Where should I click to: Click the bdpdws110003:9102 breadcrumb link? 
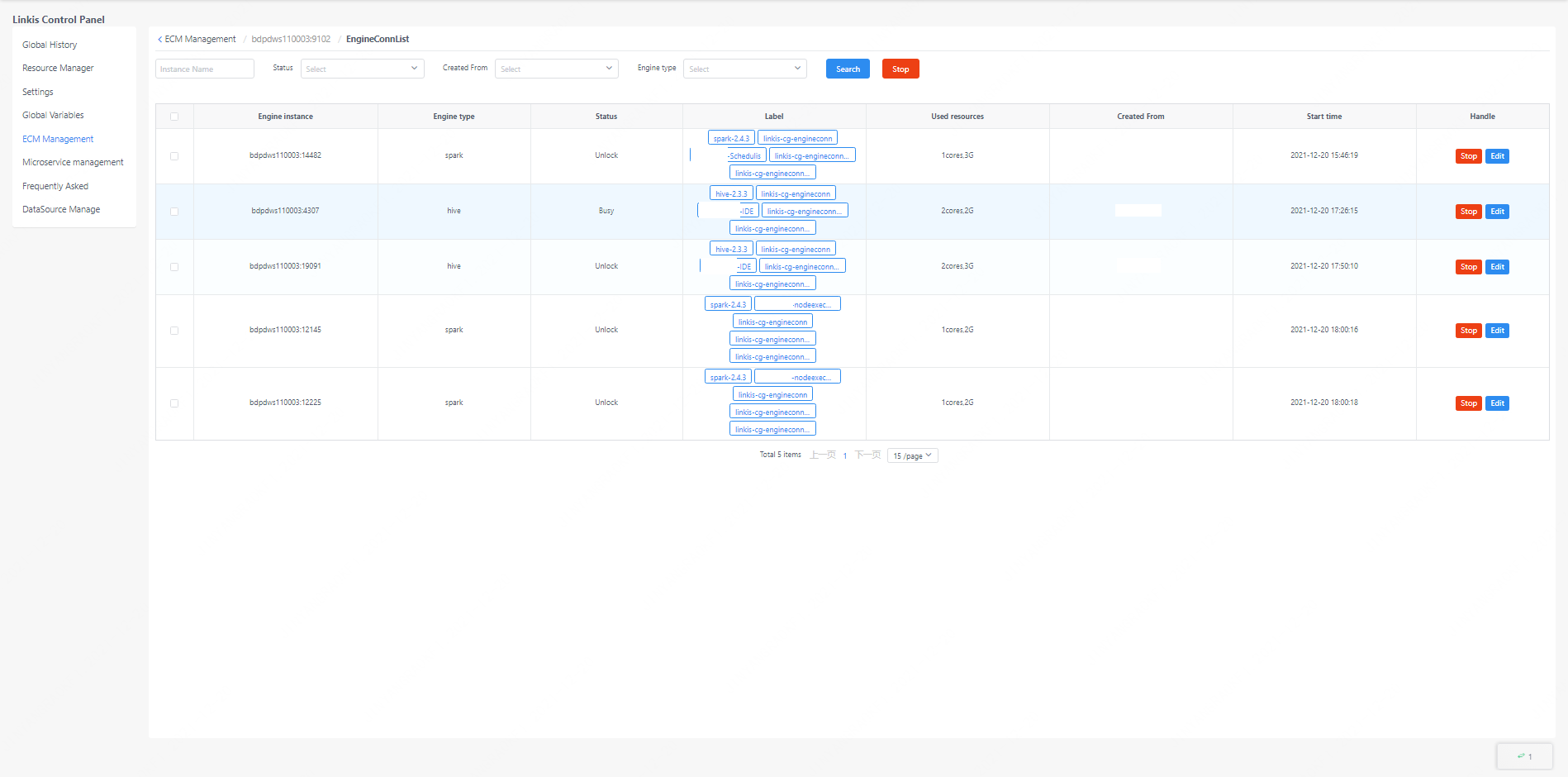[x=291, y=39]
